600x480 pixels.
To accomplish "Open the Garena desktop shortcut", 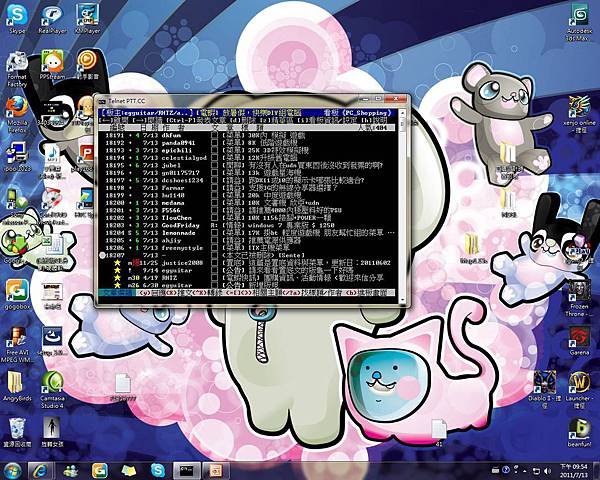I will 579,341.
